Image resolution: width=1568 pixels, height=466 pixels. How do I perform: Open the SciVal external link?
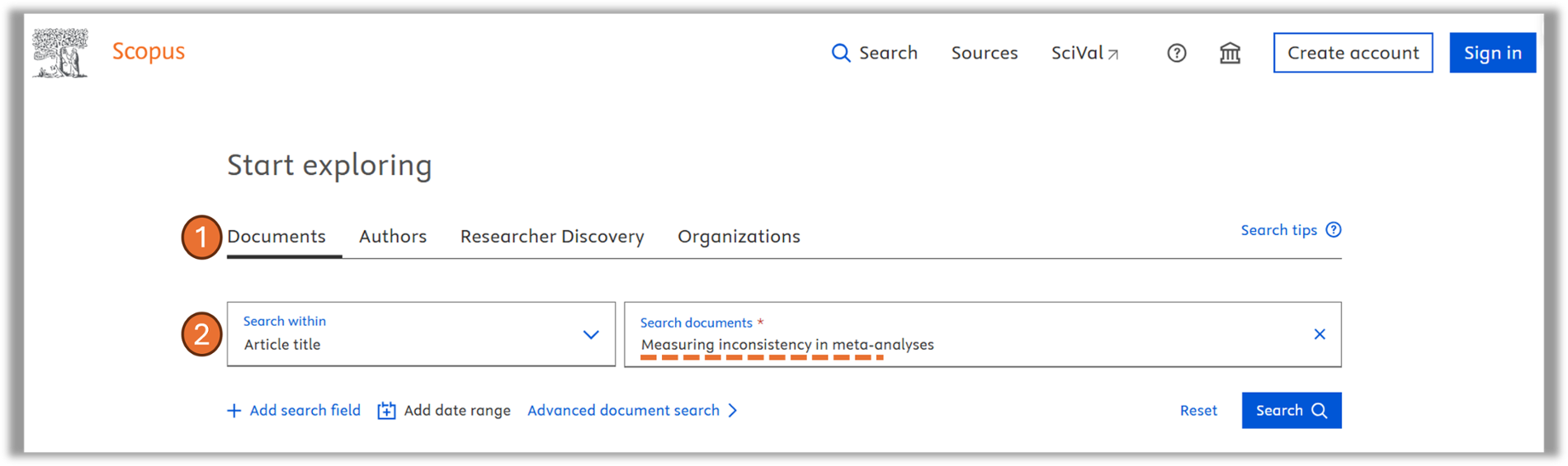(1084, 53)
